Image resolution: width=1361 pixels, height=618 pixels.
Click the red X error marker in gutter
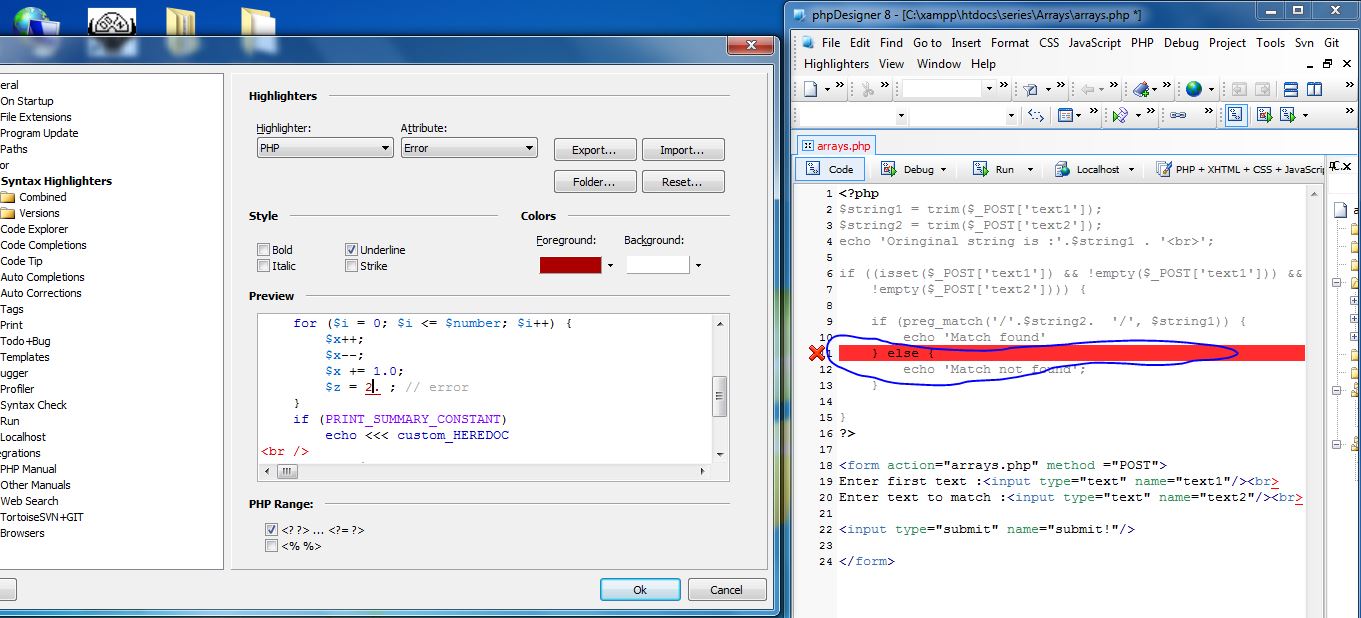click(x=817, y=353)
